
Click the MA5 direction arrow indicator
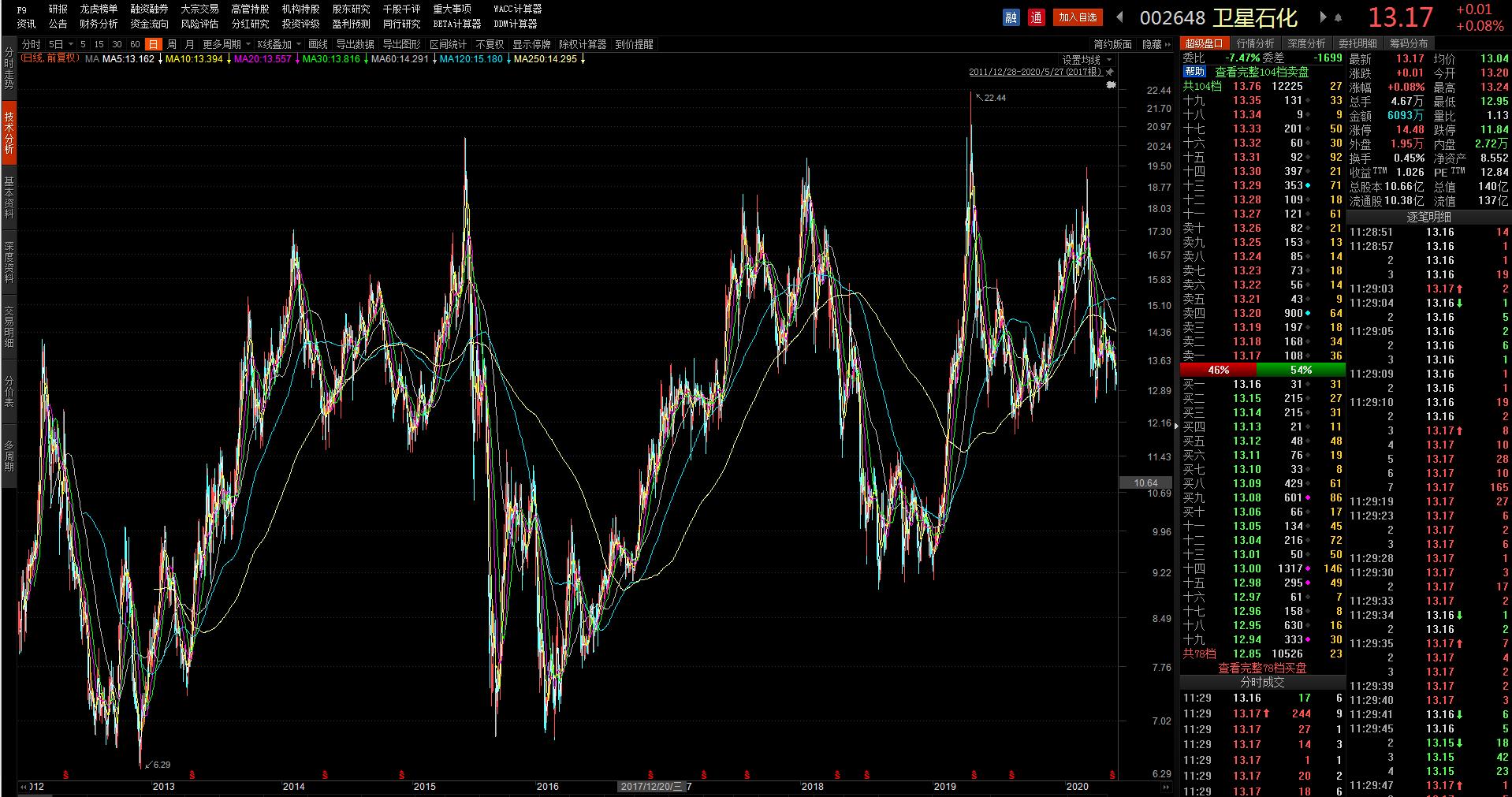[160, 59]
